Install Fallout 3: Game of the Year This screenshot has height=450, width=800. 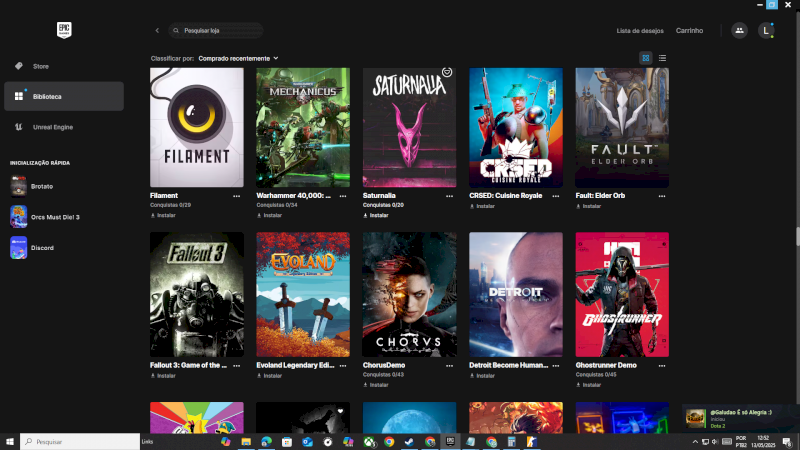tap(163, 376)
